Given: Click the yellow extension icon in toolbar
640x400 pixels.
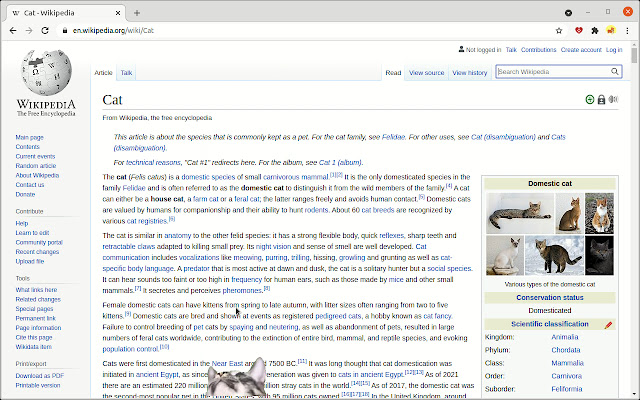Looking at the screenshot, I should (611, 31).
